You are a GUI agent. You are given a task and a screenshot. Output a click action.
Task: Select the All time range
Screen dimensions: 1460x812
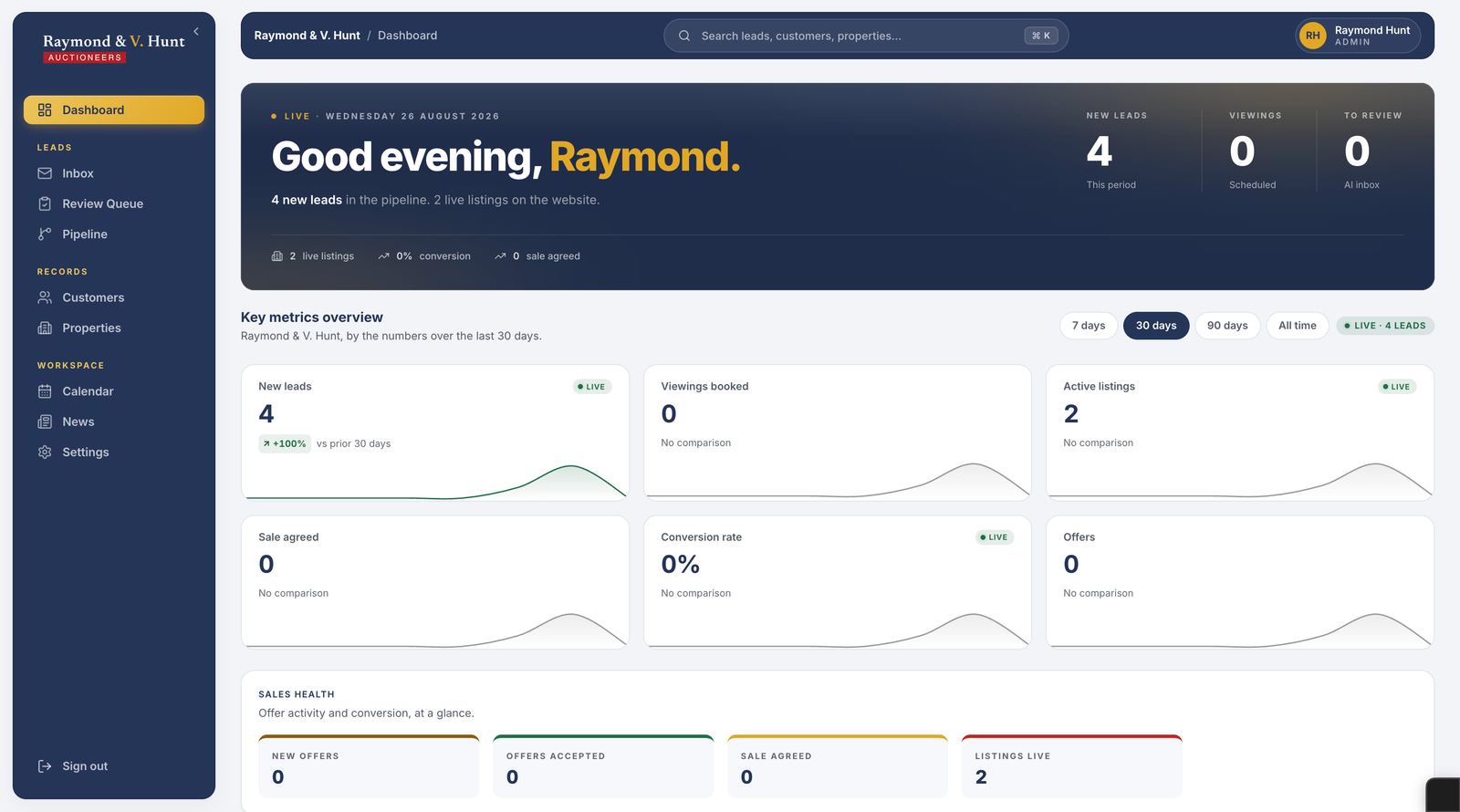click(x=1298, y=326)
